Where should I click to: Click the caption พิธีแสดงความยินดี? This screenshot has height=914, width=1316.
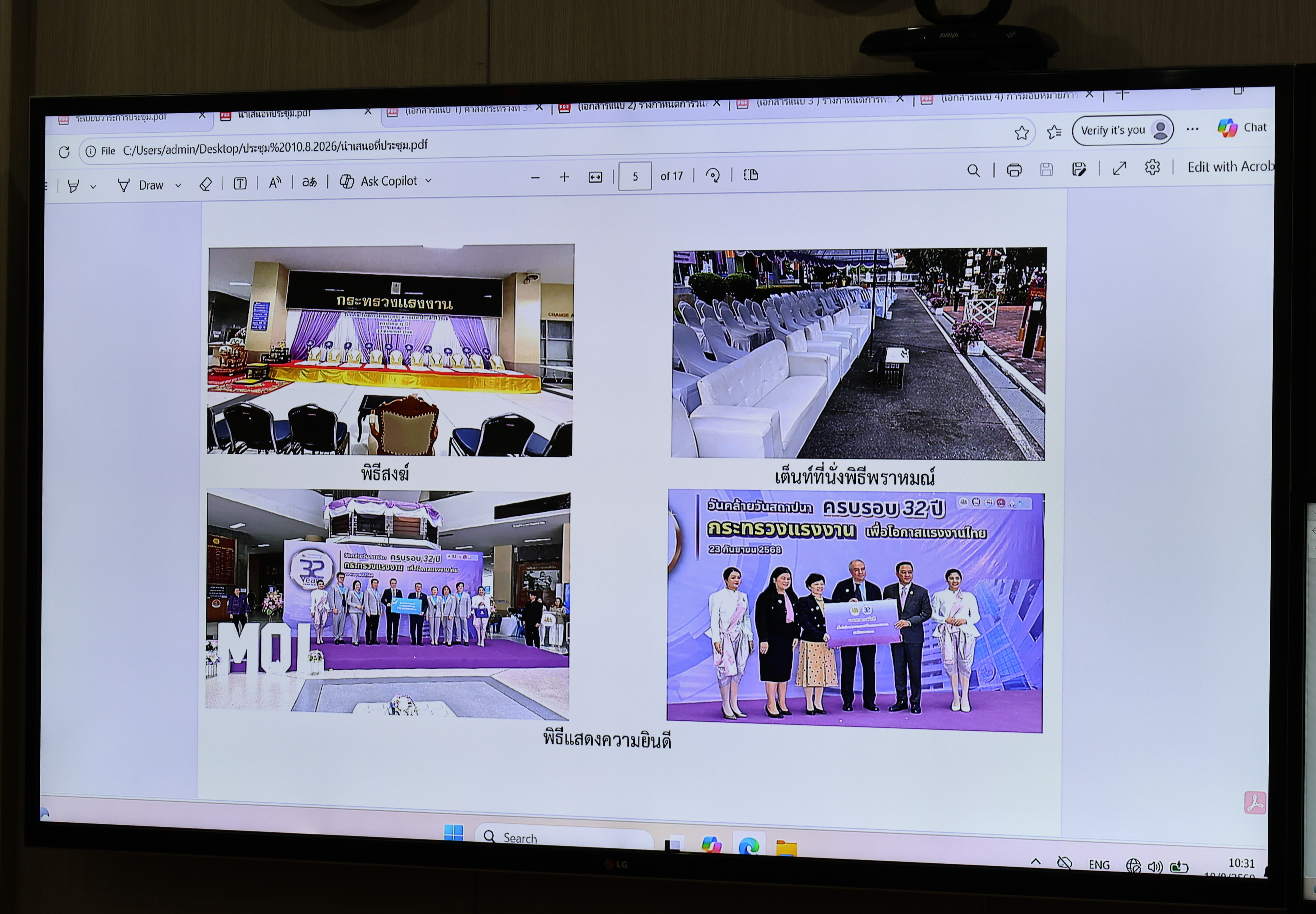(x=607, y=739)
